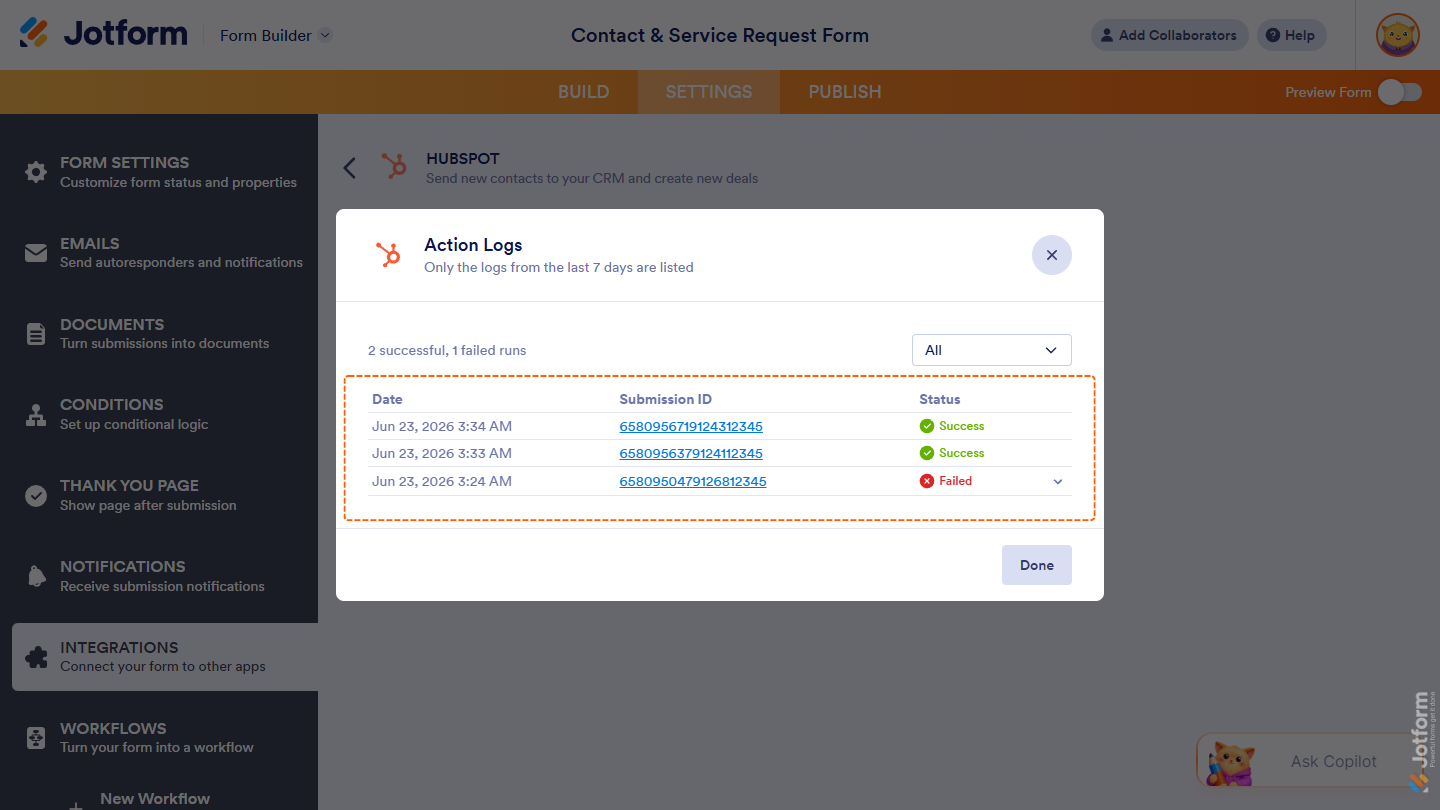Switch to the PUBLISH tab
Screen dimensions: 1440x810
[845, 92]
